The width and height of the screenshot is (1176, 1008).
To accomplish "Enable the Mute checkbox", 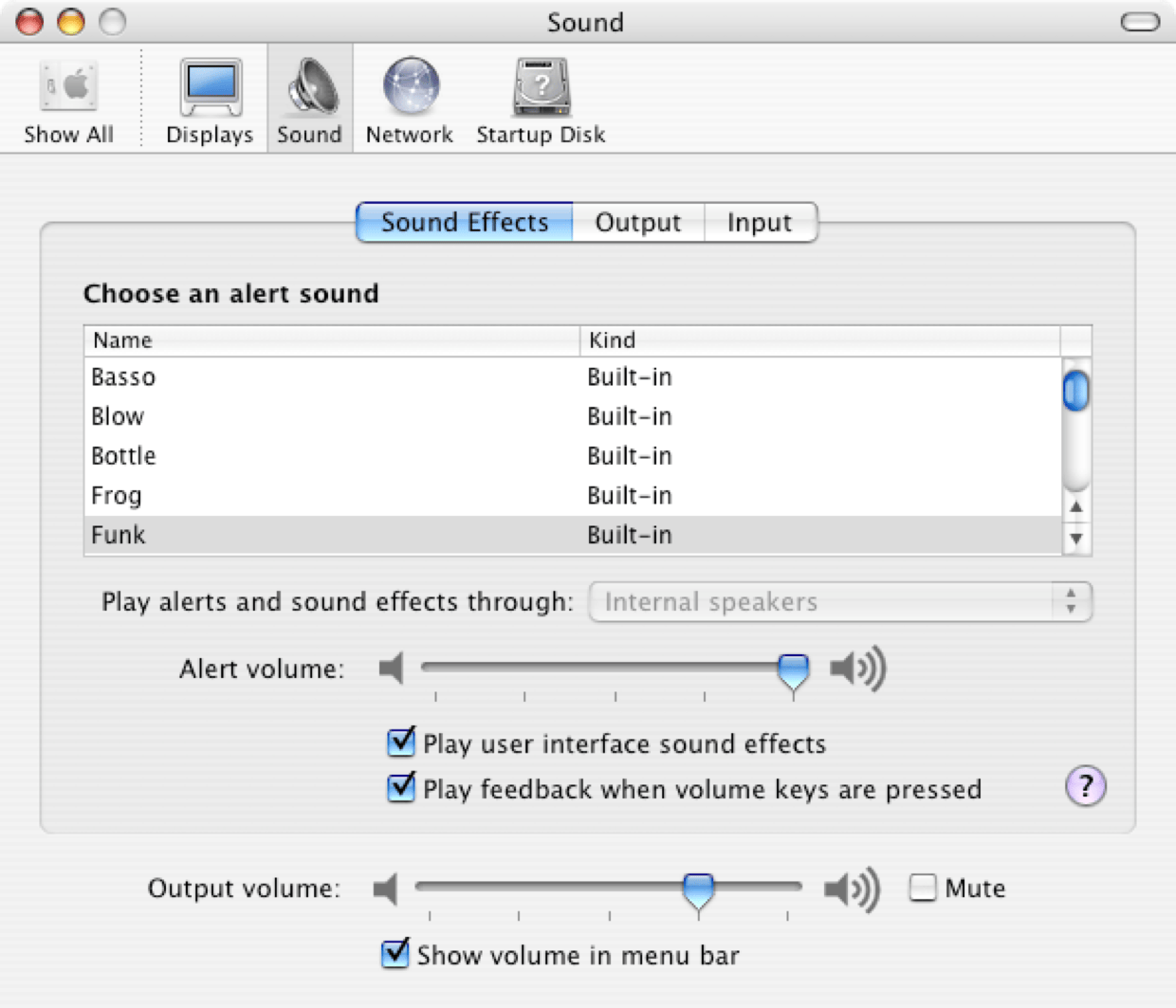I will tap(922, 888).
